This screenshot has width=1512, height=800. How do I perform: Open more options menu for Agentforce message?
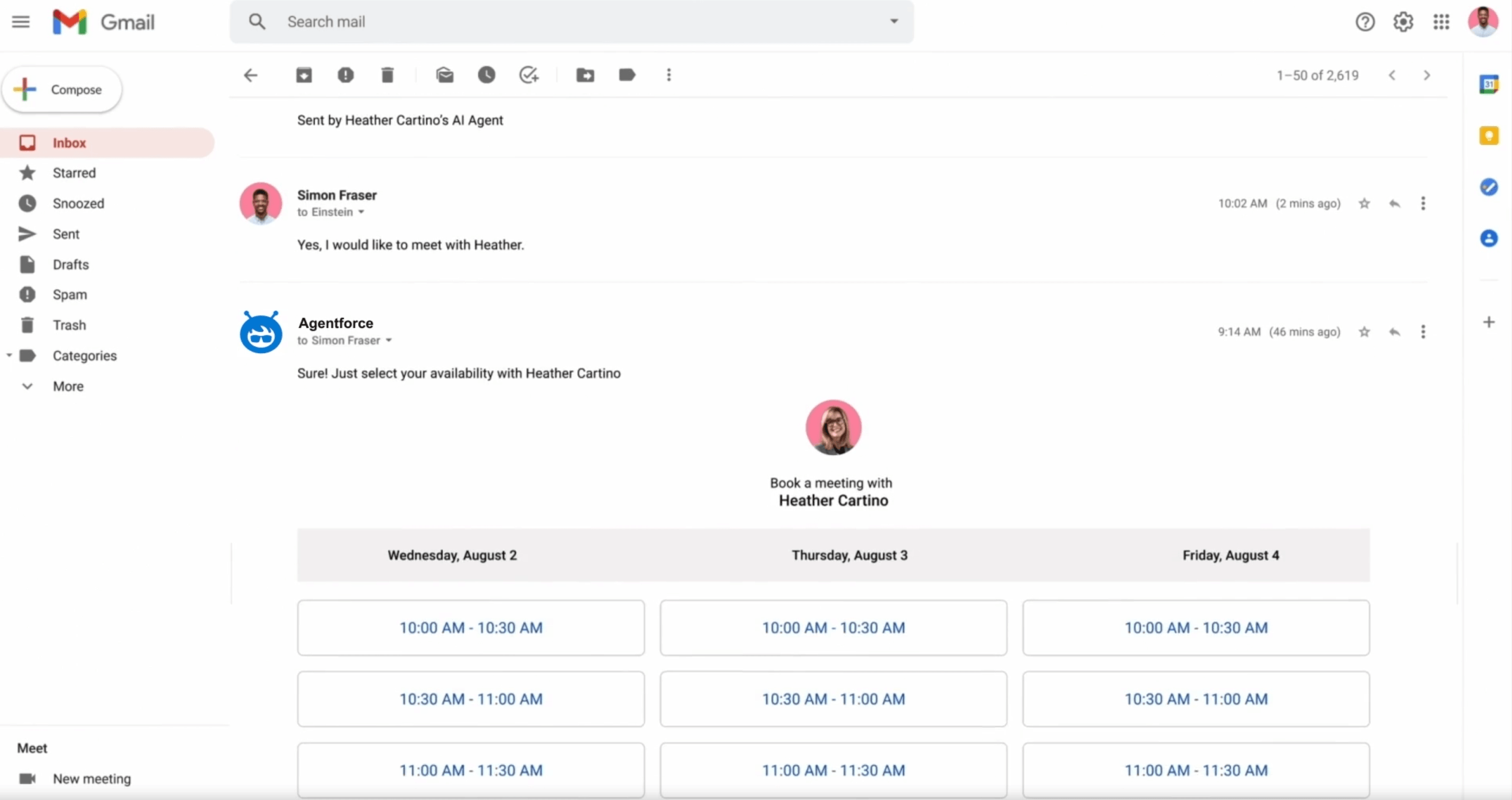pos(1424,332)
